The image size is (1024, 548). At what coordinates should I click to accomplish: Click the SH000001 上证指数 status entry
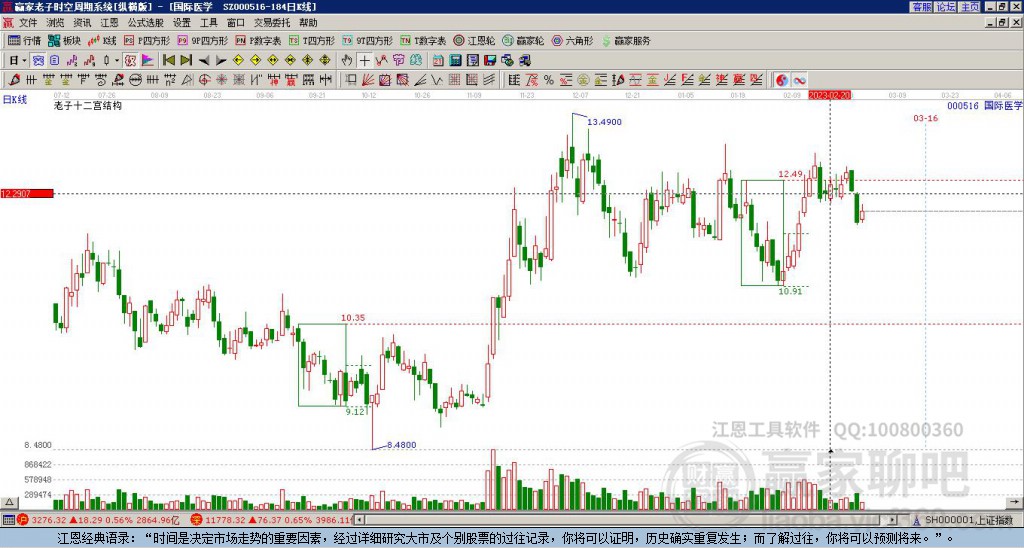(x=967, y=520)
